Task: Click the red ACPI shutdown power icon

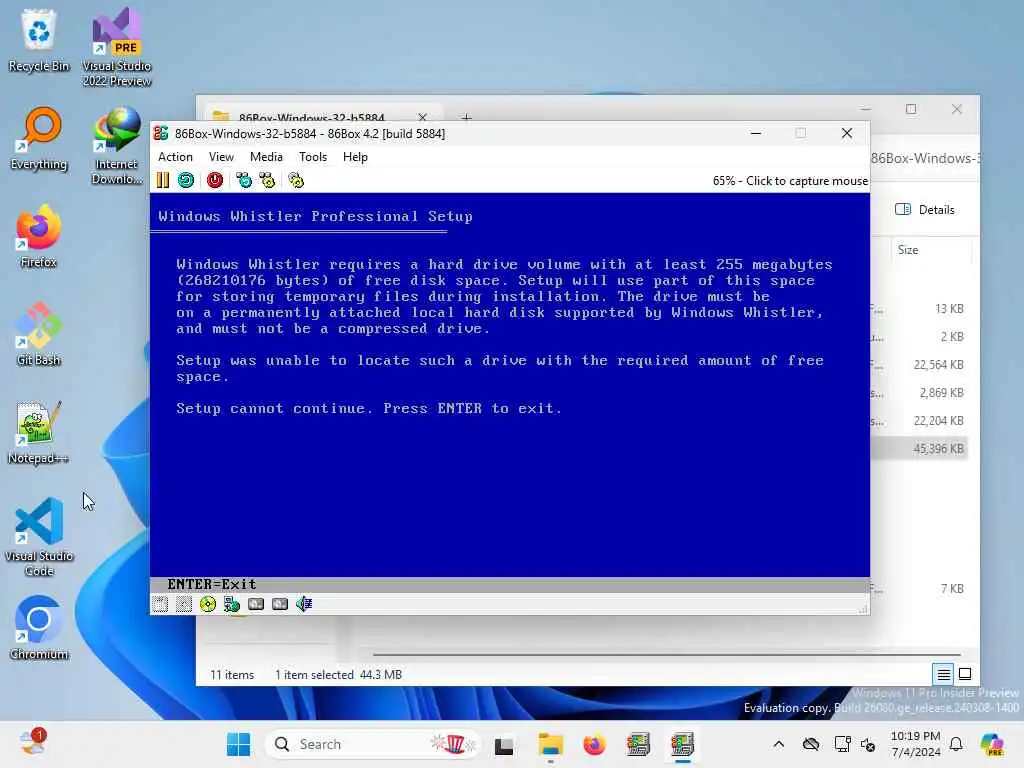Action: [215, 180]
